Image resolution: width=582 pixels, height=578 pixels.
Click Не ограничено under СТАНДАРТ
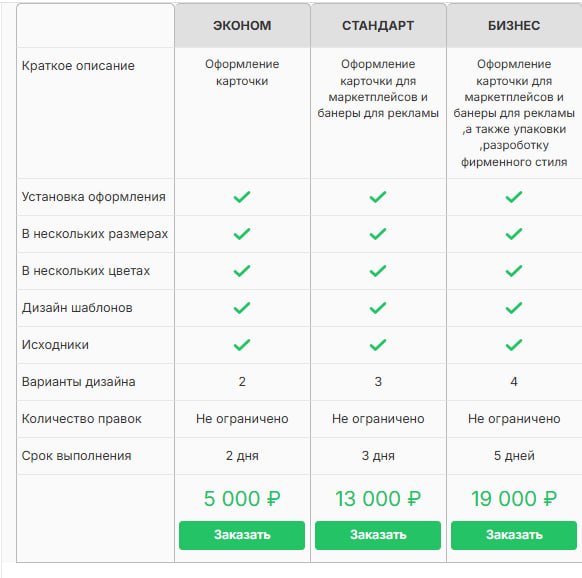(x=378, y=419)
